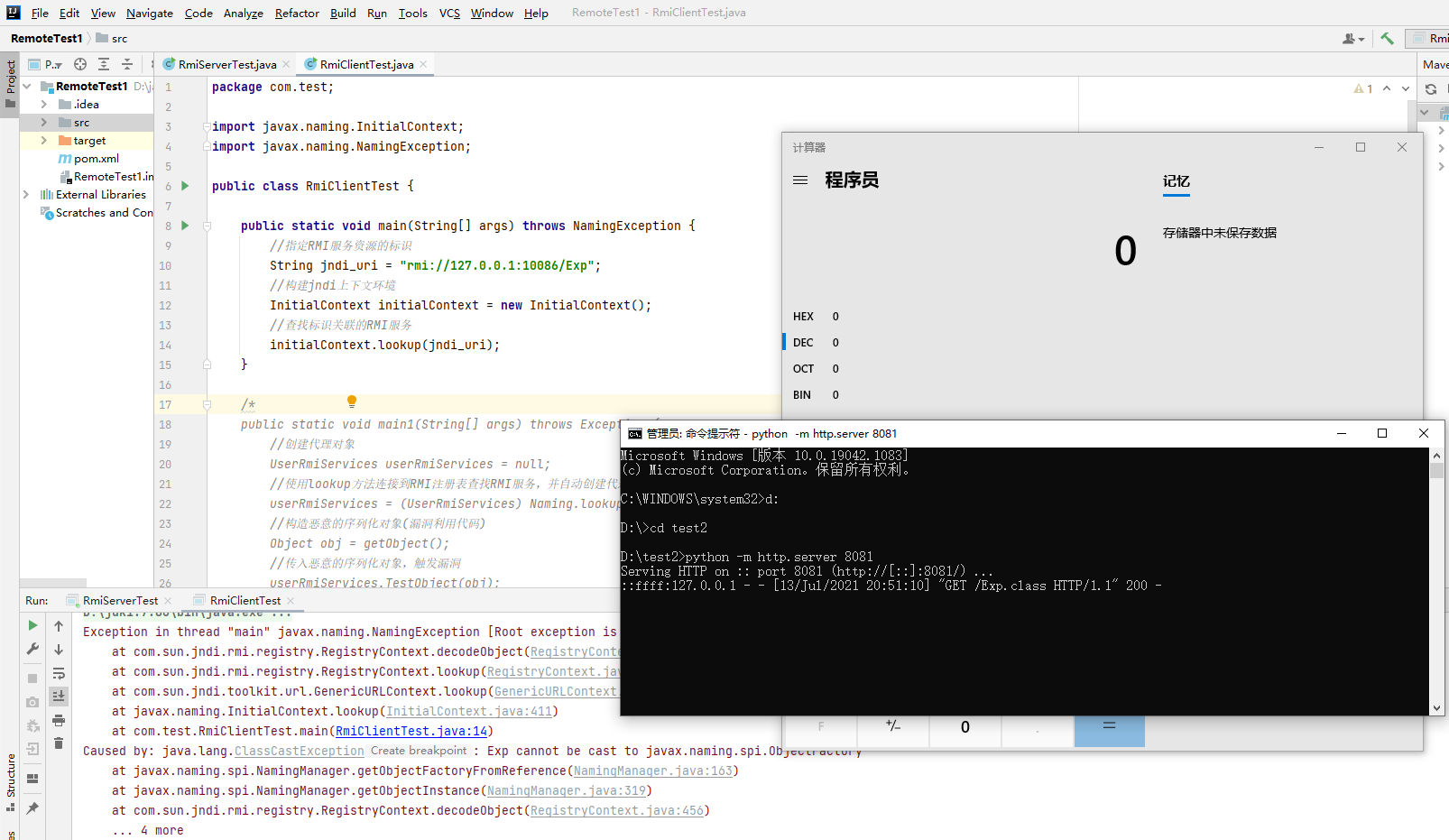Click the Create breakpoint link in console
Viewport: 1449px width, 840px height.
[419, 750]
